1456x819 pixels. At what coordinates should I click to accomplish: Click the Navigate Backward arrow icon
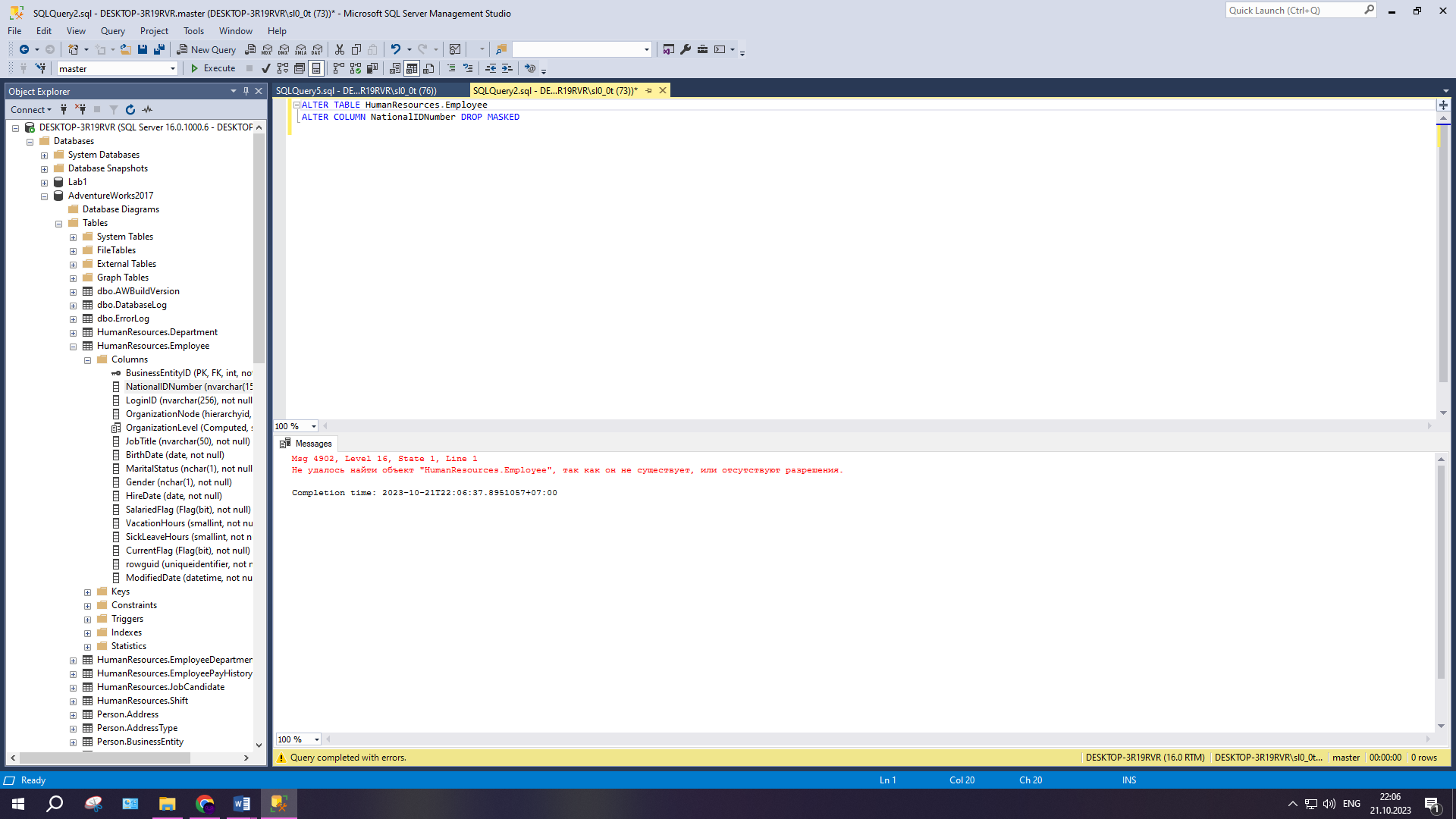(x=24, y=49)
